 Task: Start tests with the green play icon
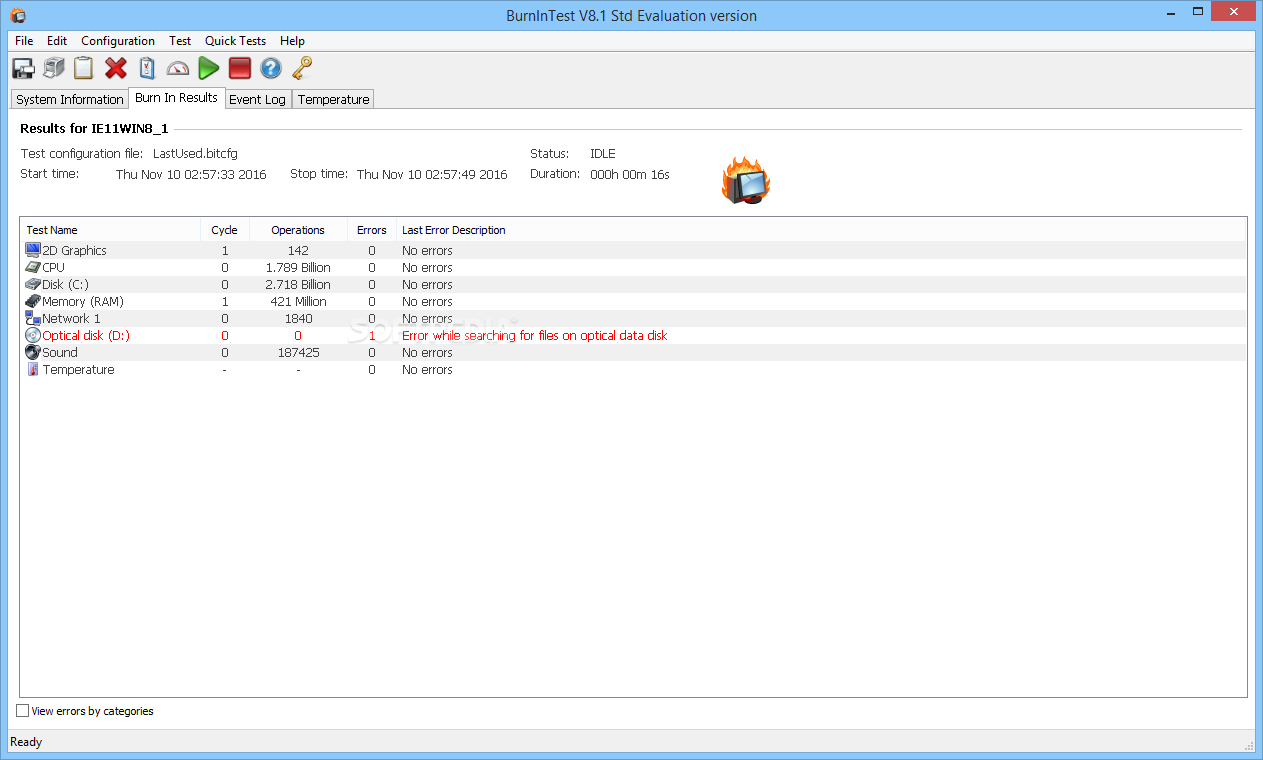click(x=208, y=68)
